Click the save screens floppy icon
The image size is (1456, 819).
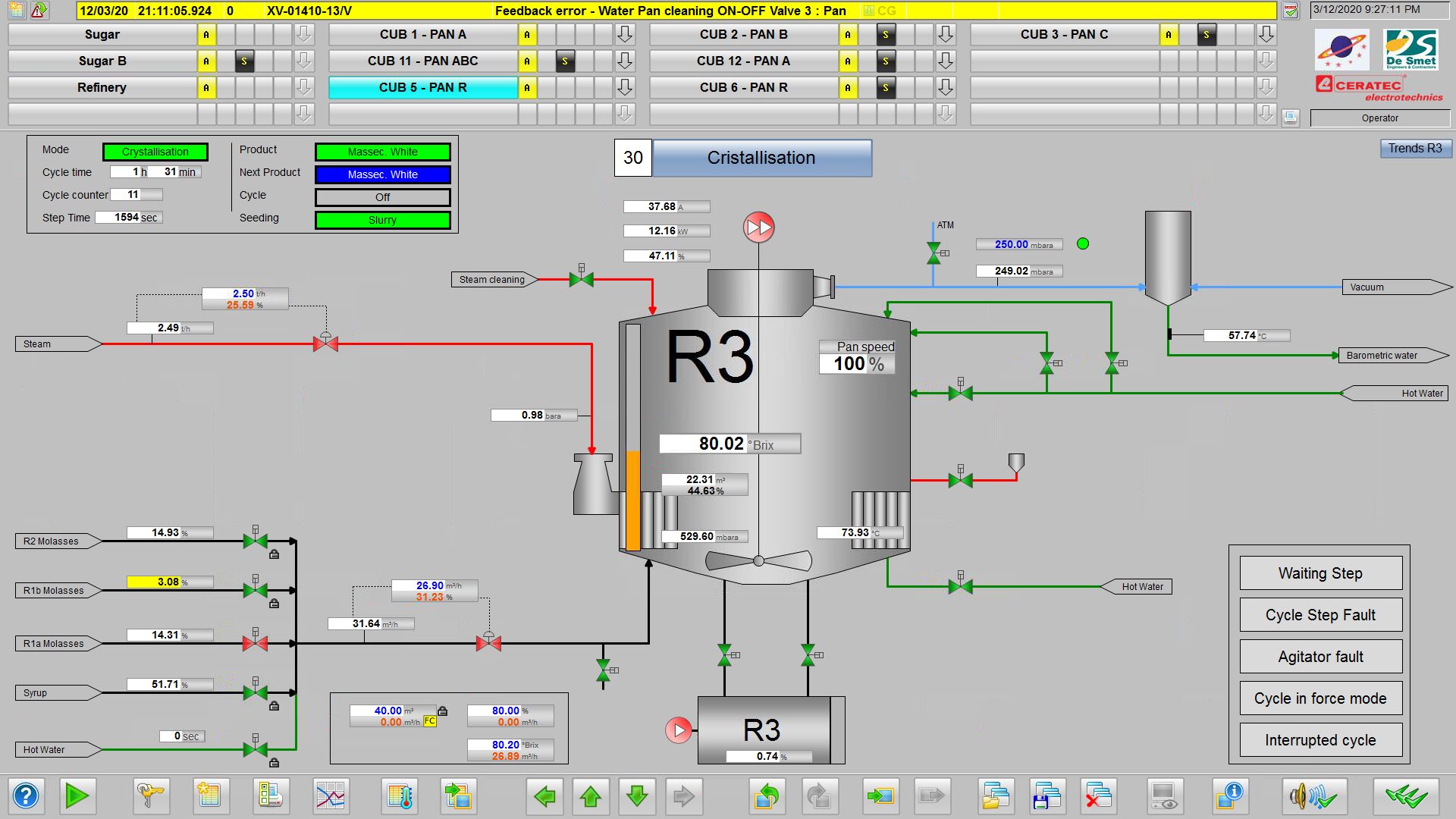coord(1046,796)
